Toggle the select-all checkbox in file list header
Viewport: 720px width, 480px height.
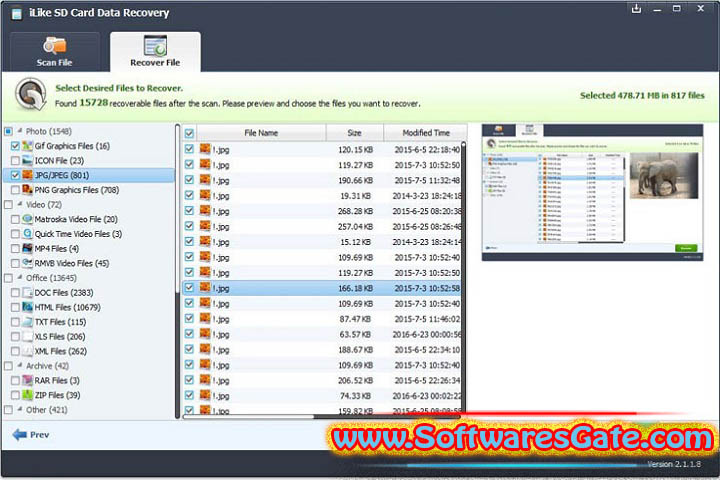189,133
